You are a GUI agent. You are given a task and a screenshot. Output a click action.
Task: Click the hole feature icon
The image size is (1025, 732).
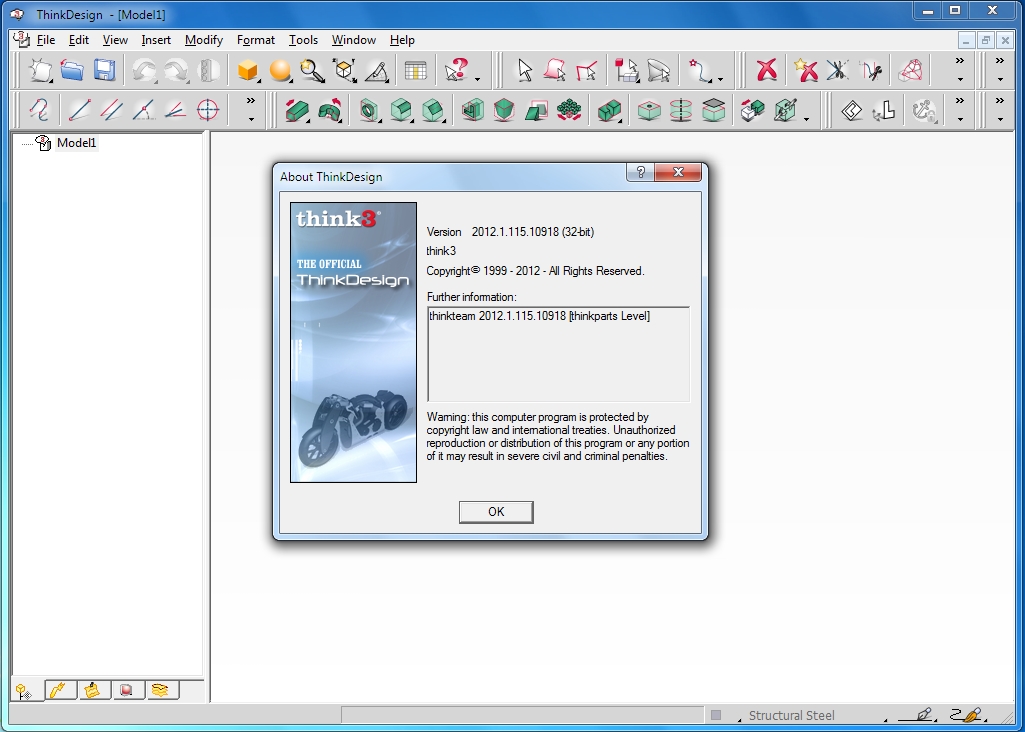click(369, 110)
